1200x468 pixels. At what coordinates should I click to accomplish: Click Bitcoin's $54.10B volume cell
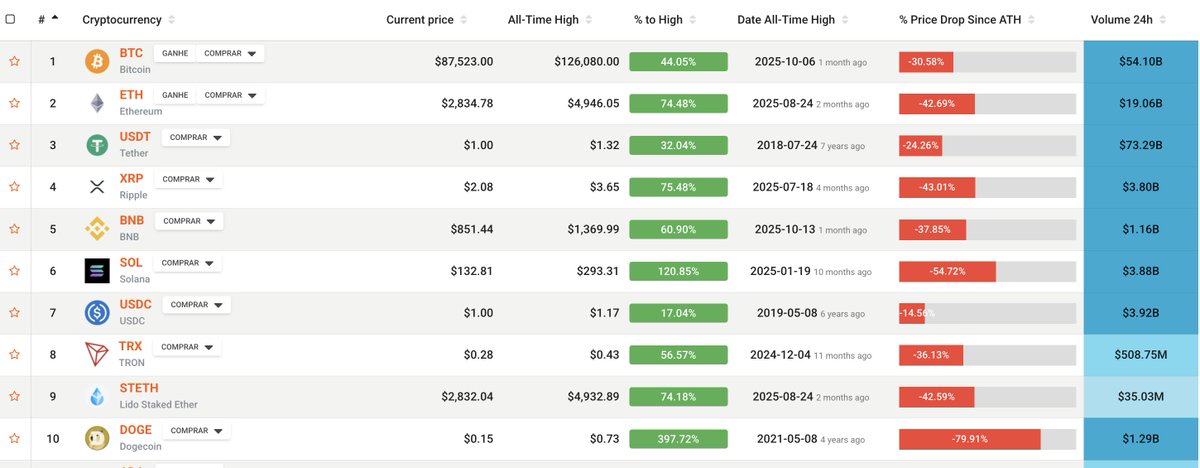1141,62
